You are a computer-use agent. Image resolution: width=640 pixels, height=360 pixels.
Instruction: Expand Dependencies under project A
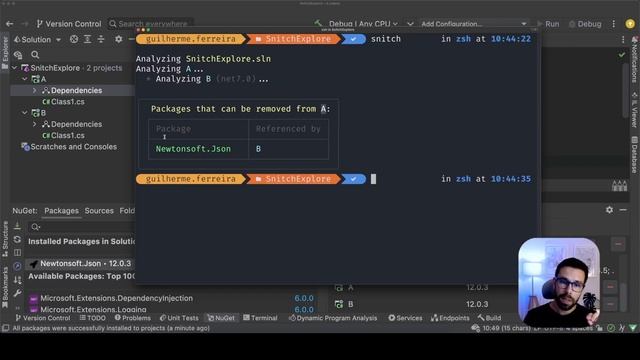(35, 90)
